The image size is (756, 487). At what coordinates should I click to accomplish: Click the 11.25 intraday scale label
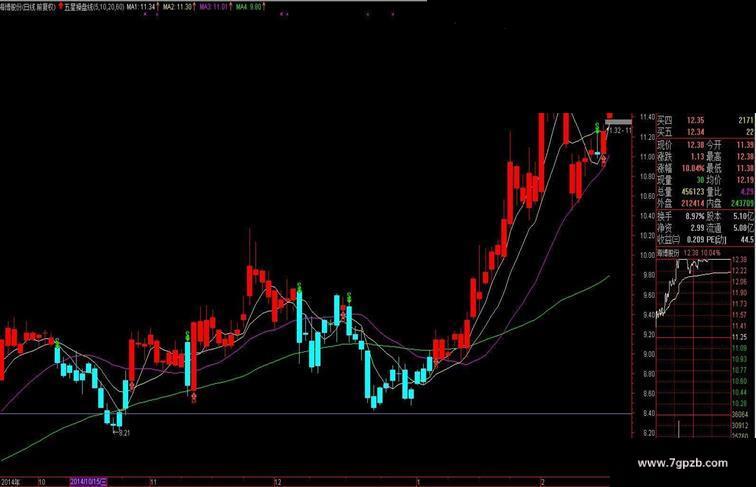tap(740, 337)
